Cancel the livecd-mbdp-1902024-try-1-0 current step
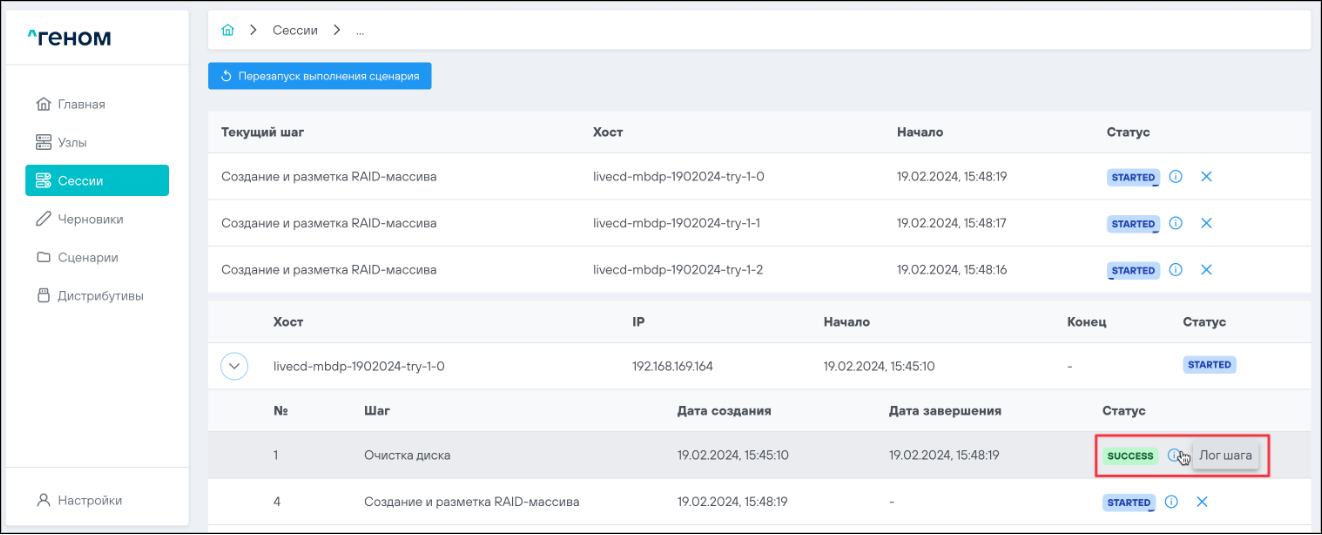Screen dimensions: 1322x535 click(x=1206, y=177)
